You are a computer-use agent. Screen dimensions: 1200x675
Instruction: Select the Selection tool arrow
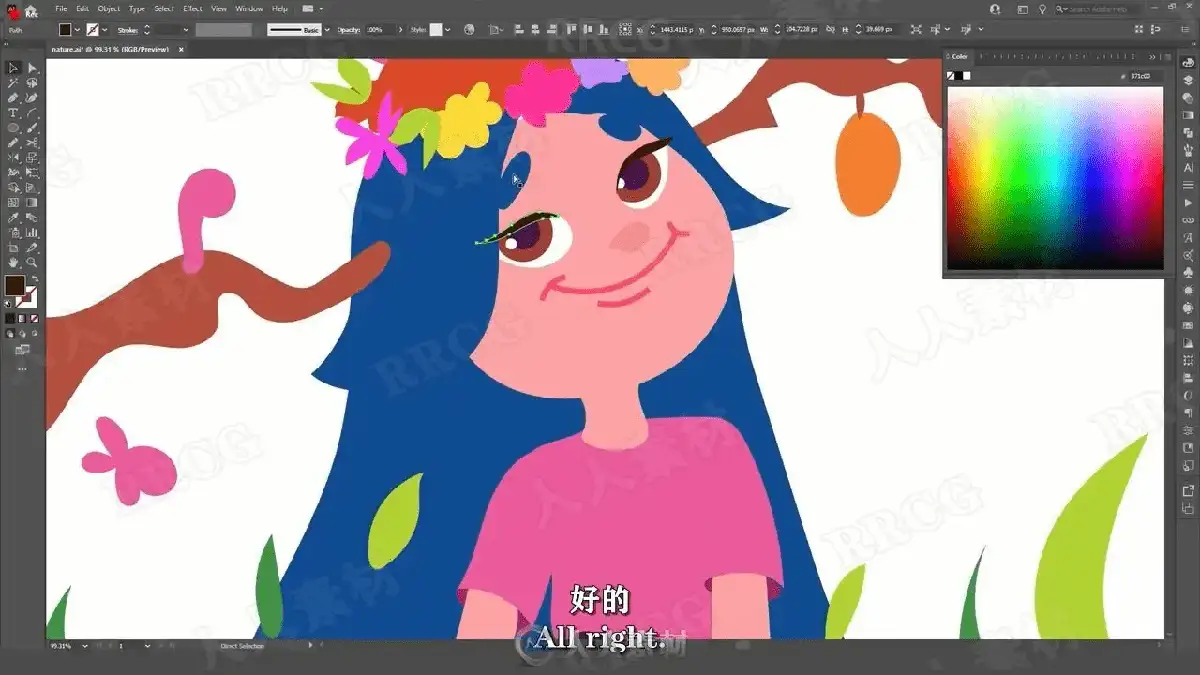click(14, 68)
